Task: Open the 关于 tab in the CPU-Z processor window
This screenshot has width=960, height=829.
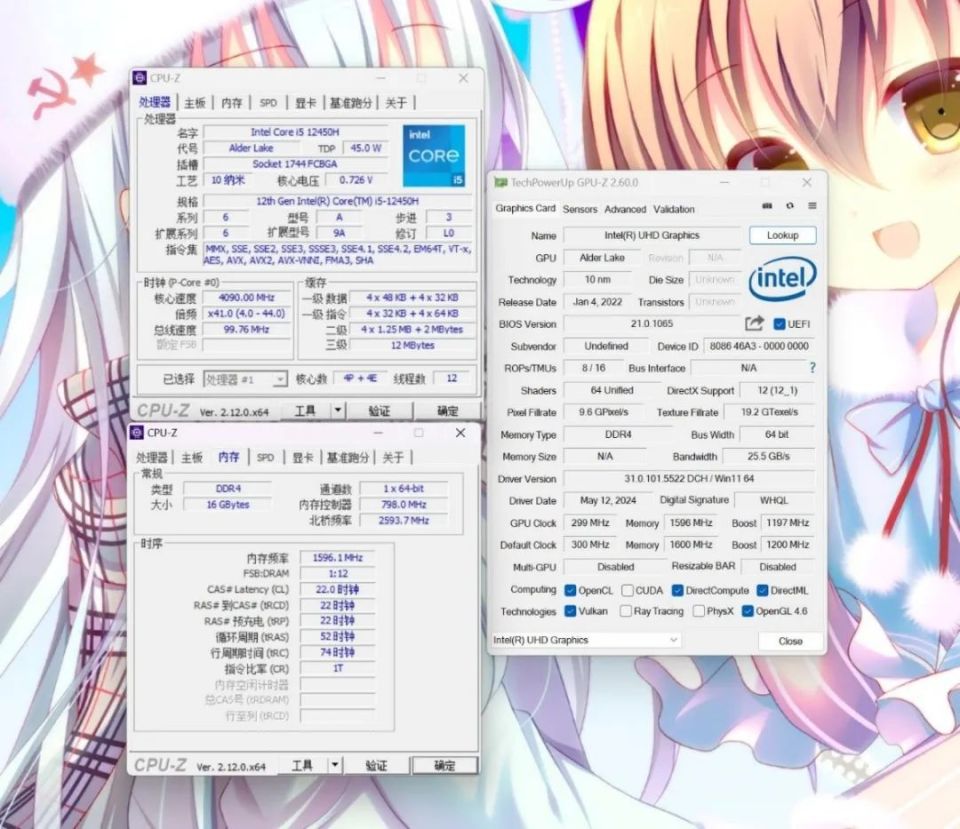Action: coord(396,103)
